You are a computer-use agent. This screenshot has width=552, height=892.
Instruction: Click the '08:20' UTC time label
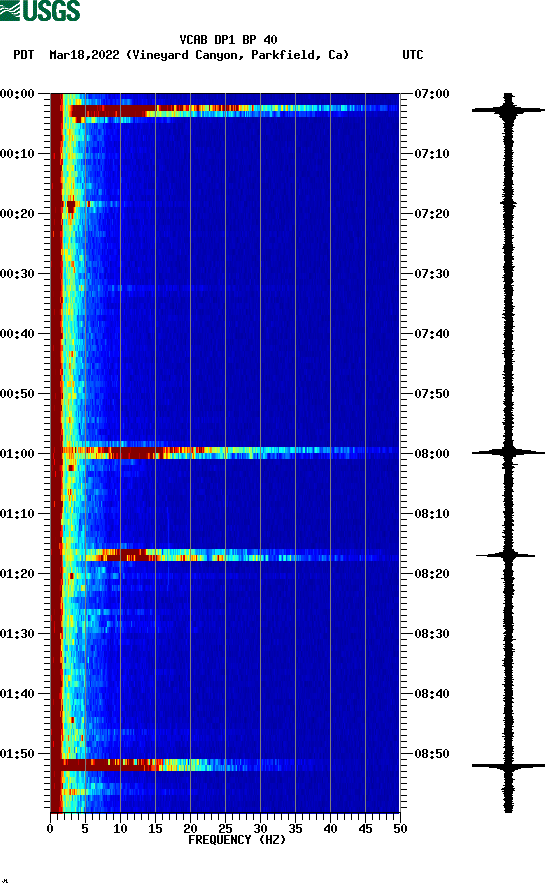click(432, 574)
